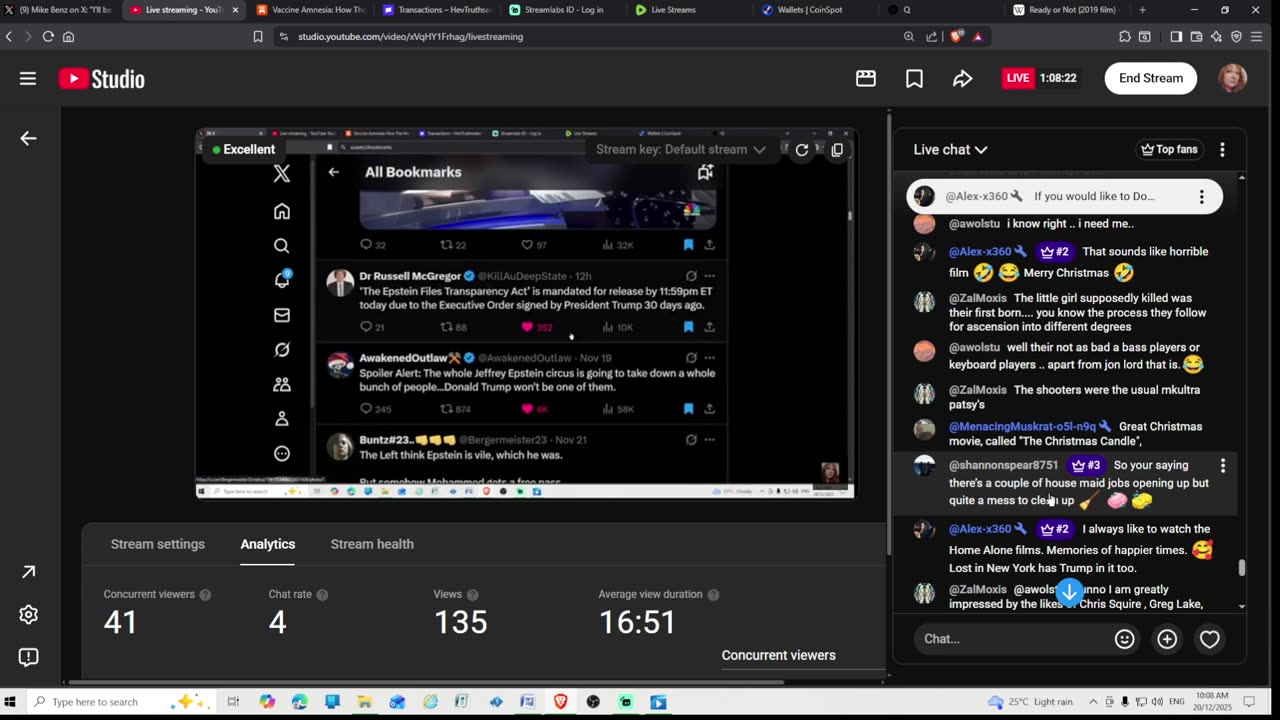The image size is (1280, 720).
Task: Show help for Chat rate metric
Action: 322,595
